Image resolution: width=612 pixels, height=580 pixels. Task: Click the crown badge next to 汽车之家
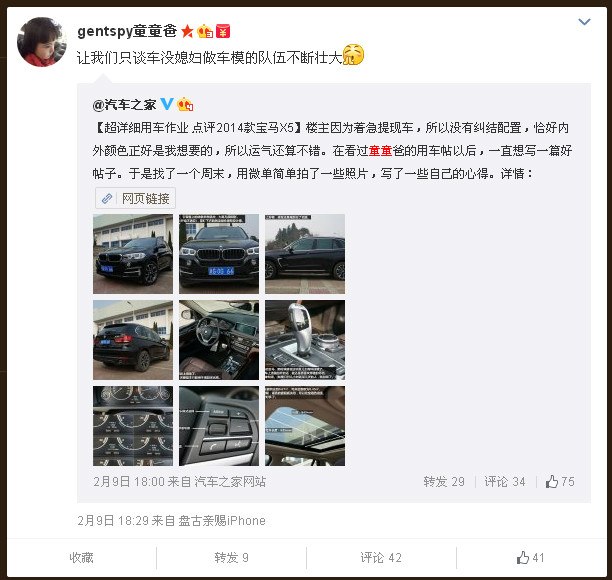tap(185, 104)
